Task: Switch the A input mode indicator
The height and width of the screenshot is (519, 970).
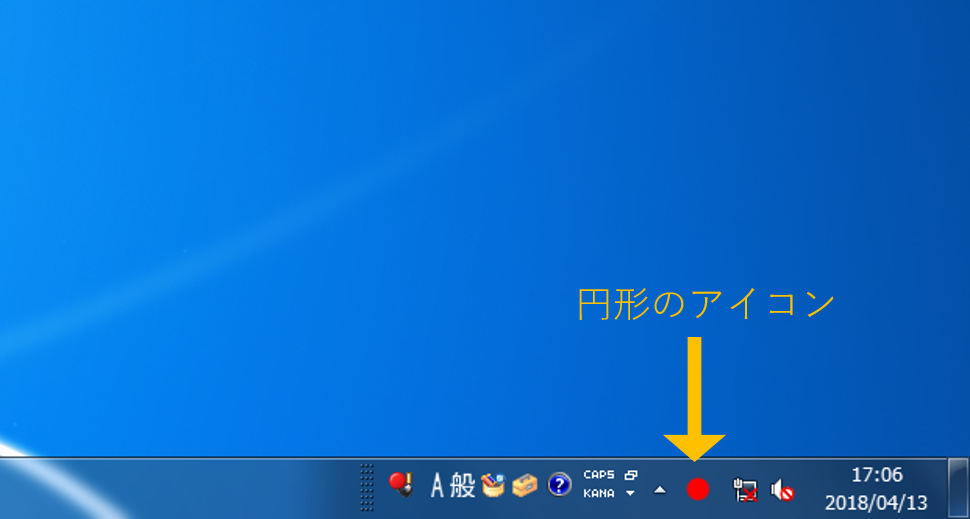Action: click(437, 486)
